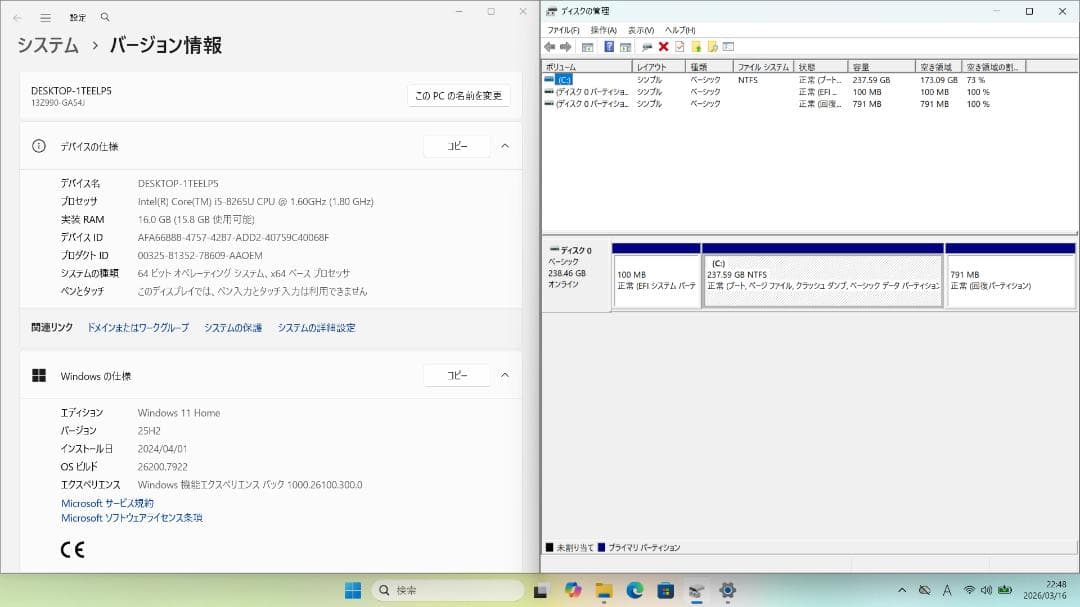Image resolution: width=1080 pixels, height=607 pixels.
Task: Open the ファイル(F) menu
Action: pos(563,30)
